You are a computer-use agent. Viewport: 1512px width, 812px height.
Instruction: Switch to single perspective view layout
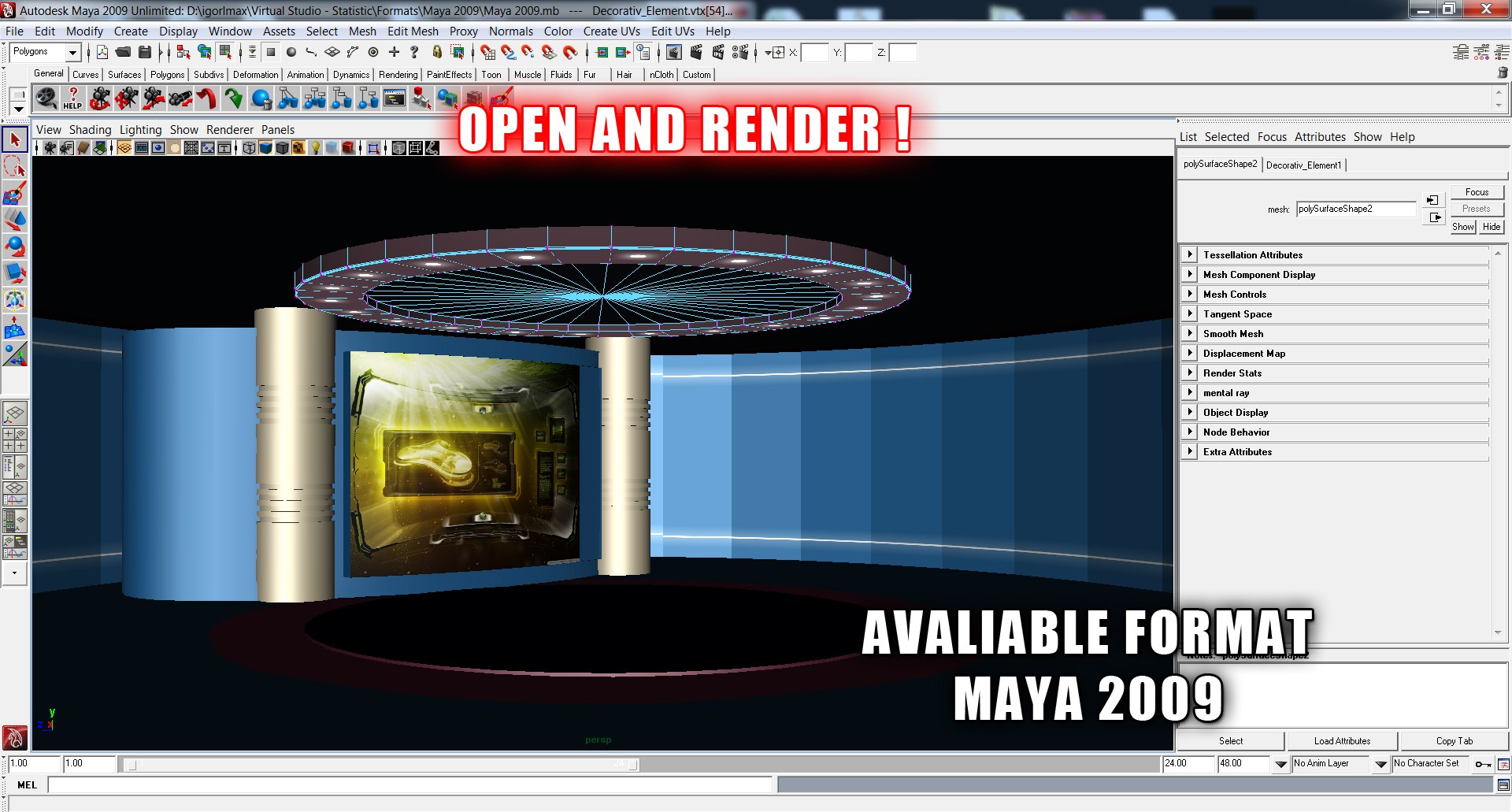[15, 413]
